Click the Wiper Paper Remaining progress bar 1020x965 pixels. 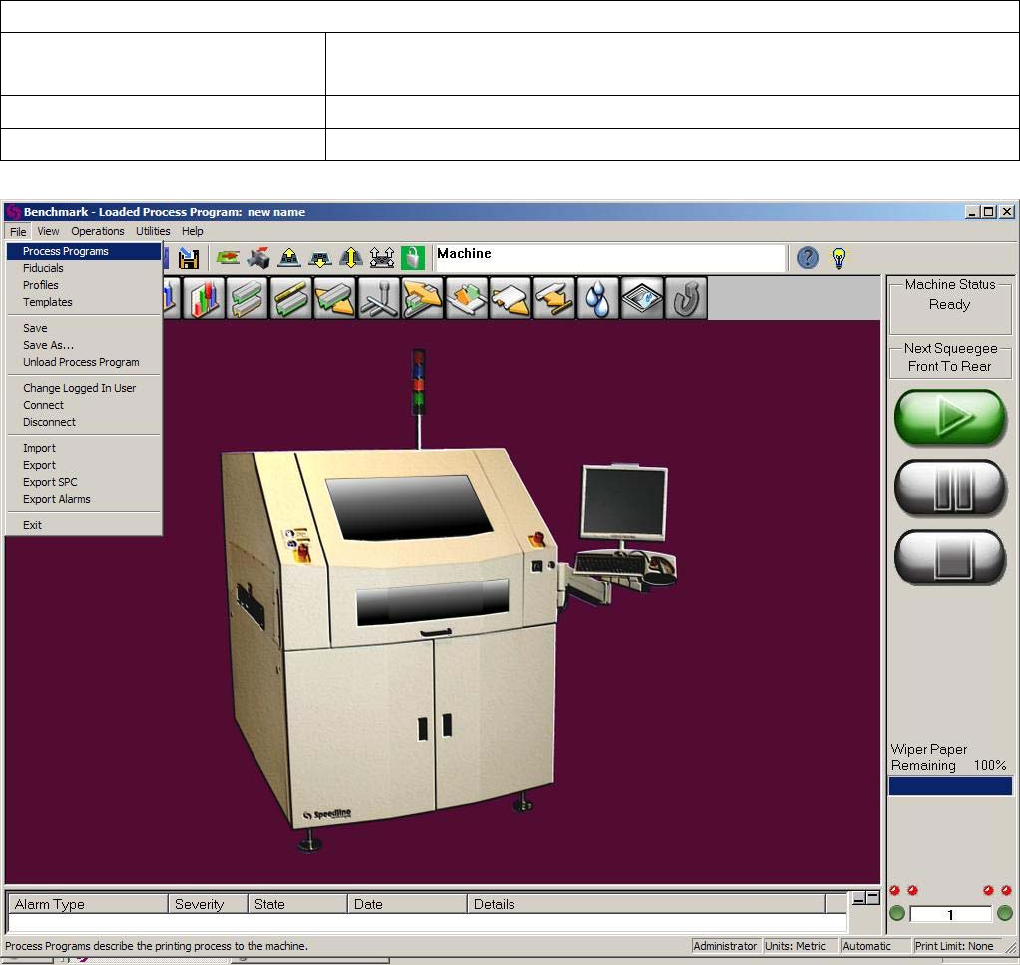[950, 786]
